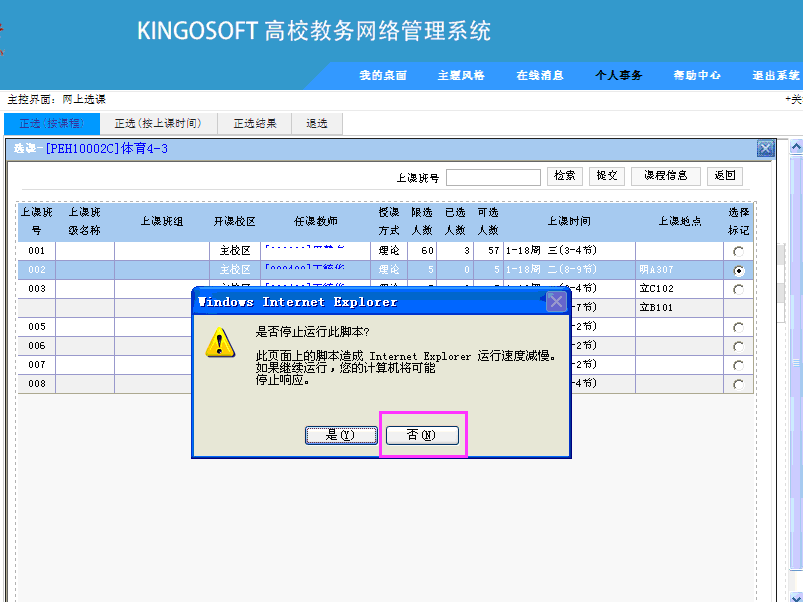The image size is (803, 602).
Task: Open 我的桌面 in the top navigation
Action: (x=383, y=76)
